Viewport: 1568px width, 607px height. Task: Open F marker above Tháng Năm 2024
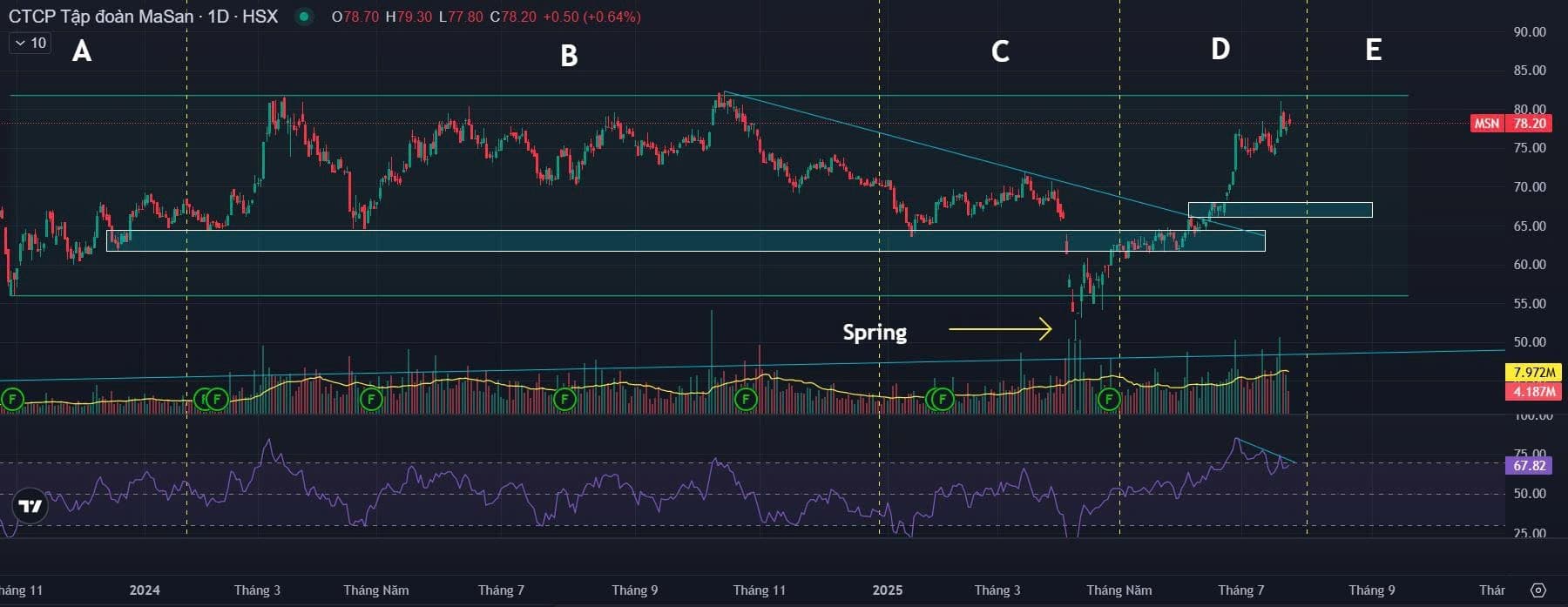[371, 400]
